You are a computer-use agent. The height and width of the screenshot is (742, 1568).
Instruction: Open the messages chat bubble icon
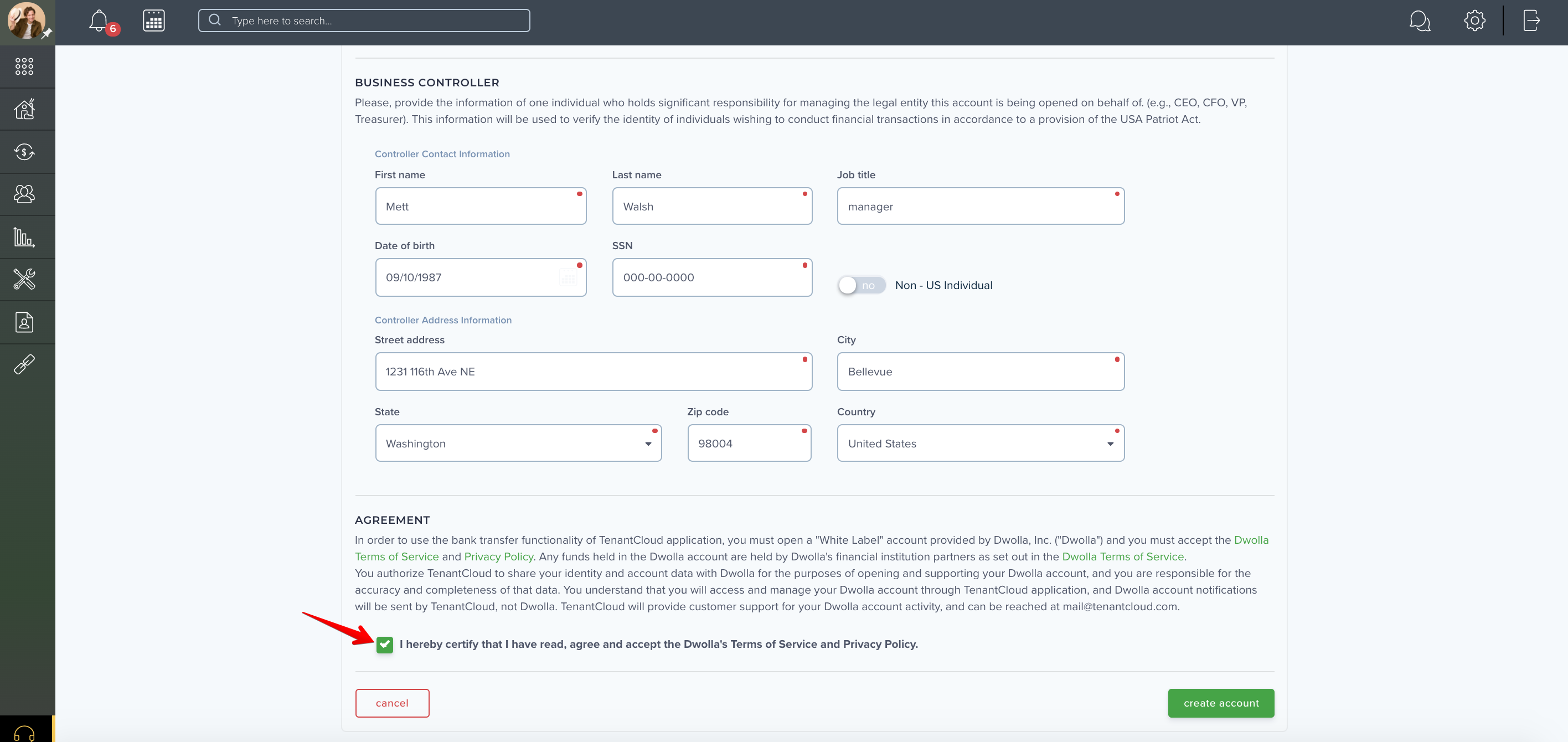[1420, 20]
